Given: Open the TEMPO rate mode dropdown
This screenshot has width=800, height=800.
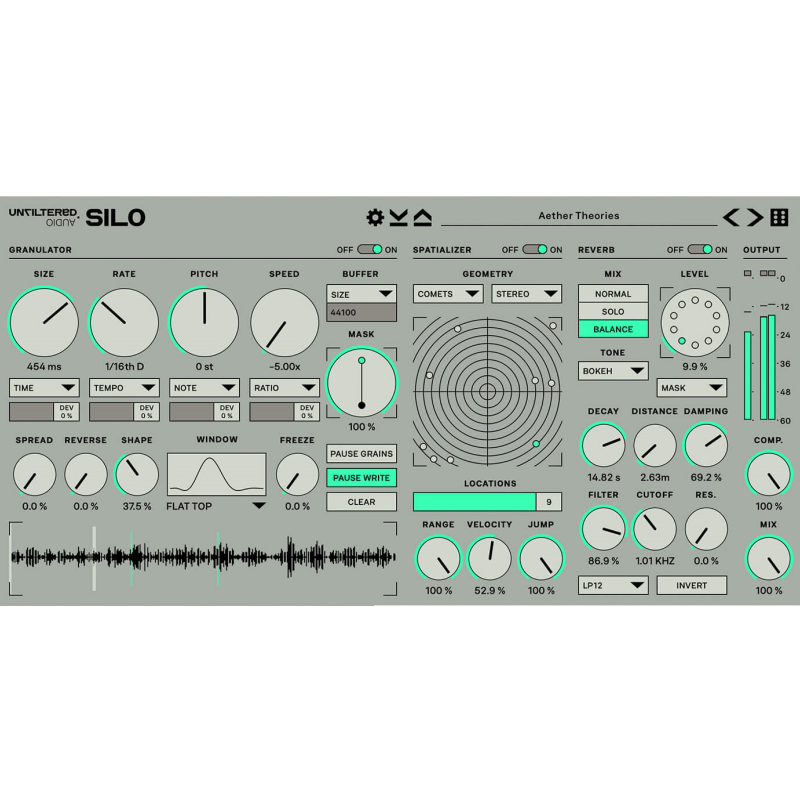Looking at the screenshot, I should [x=124, y=388].
